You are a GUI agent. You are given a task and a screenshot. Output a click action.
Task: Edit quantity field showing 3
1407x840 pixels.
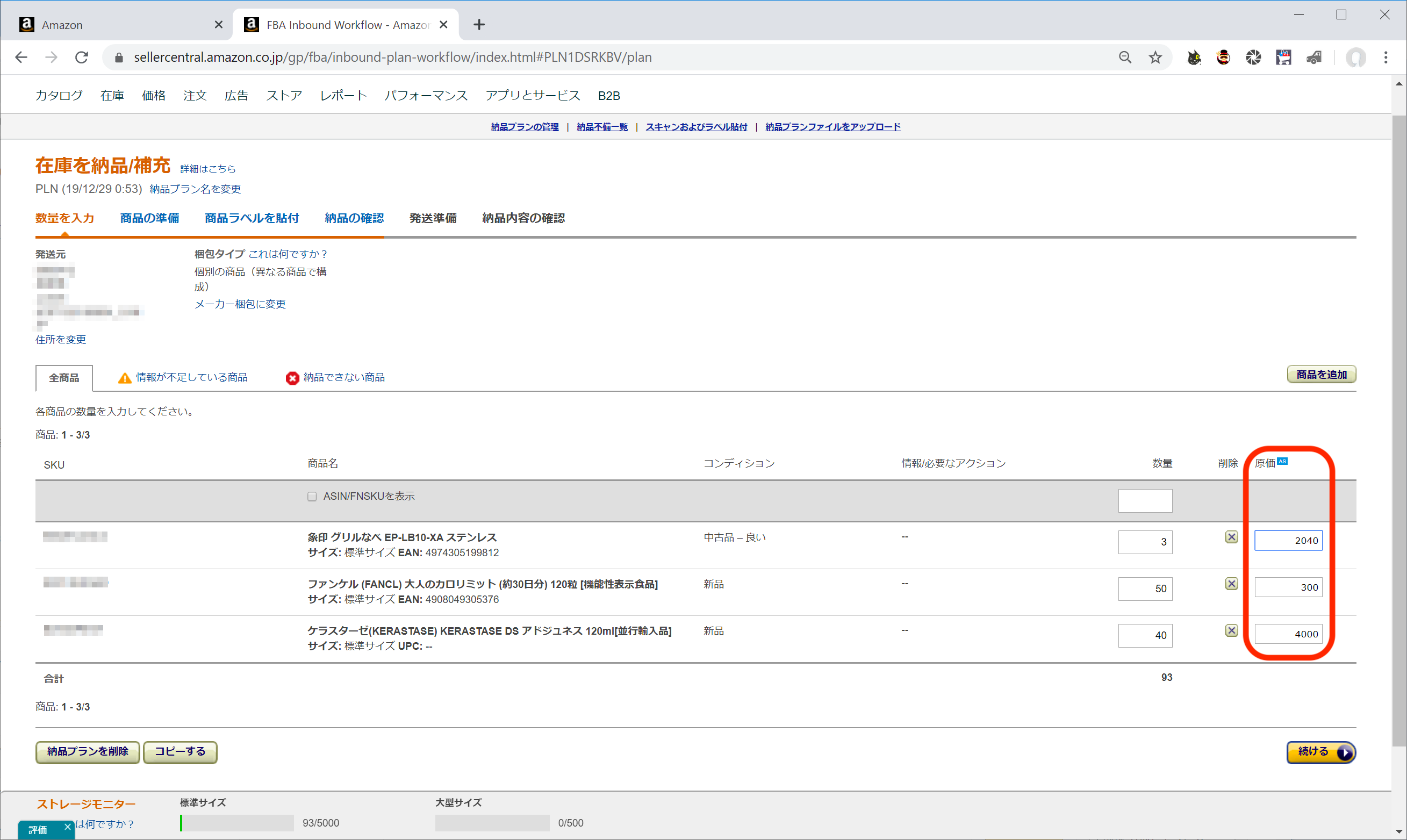(1145, 542)
